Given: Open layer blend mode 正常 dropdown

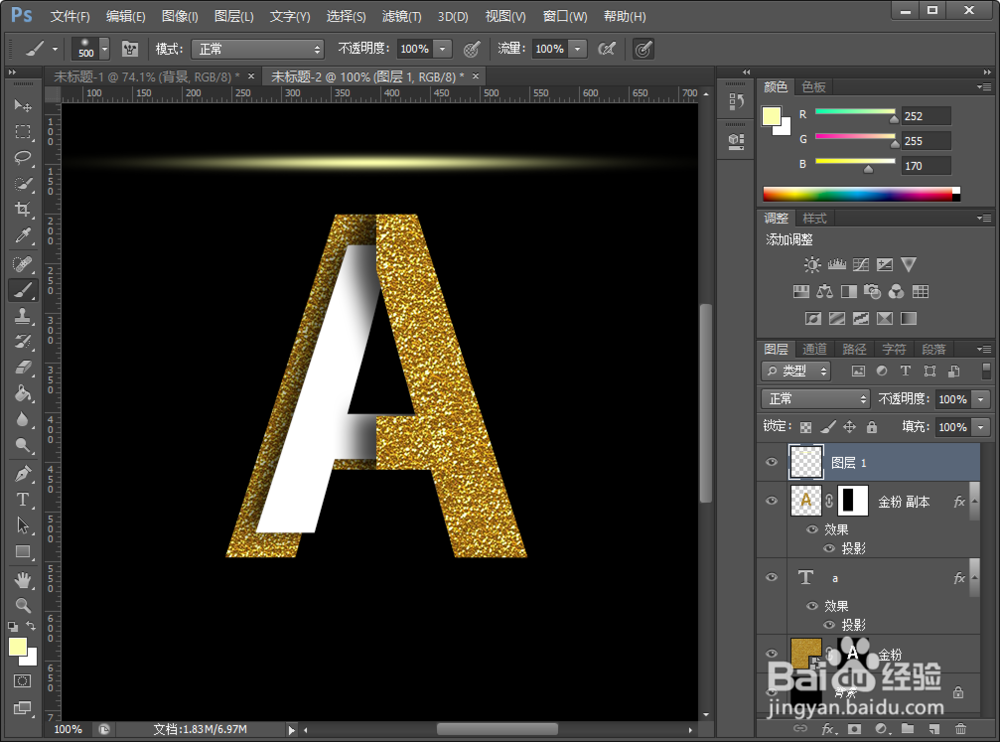Looking at the screenshot, I should point(816,399).
